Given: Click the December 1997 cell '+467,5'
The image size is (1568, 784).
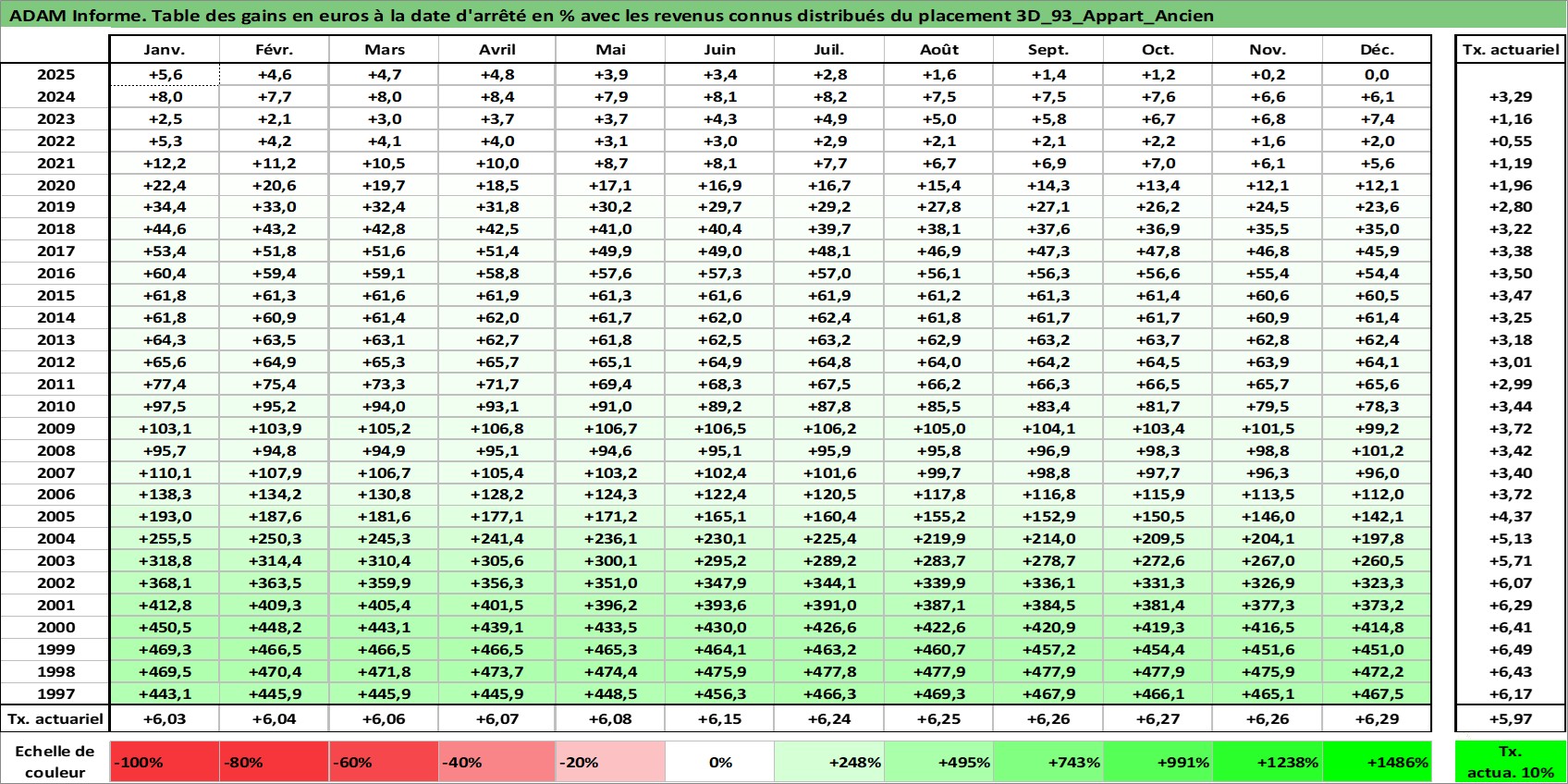Looking at the screenshot, I should pyautogui.click(x=1377, y=693).
